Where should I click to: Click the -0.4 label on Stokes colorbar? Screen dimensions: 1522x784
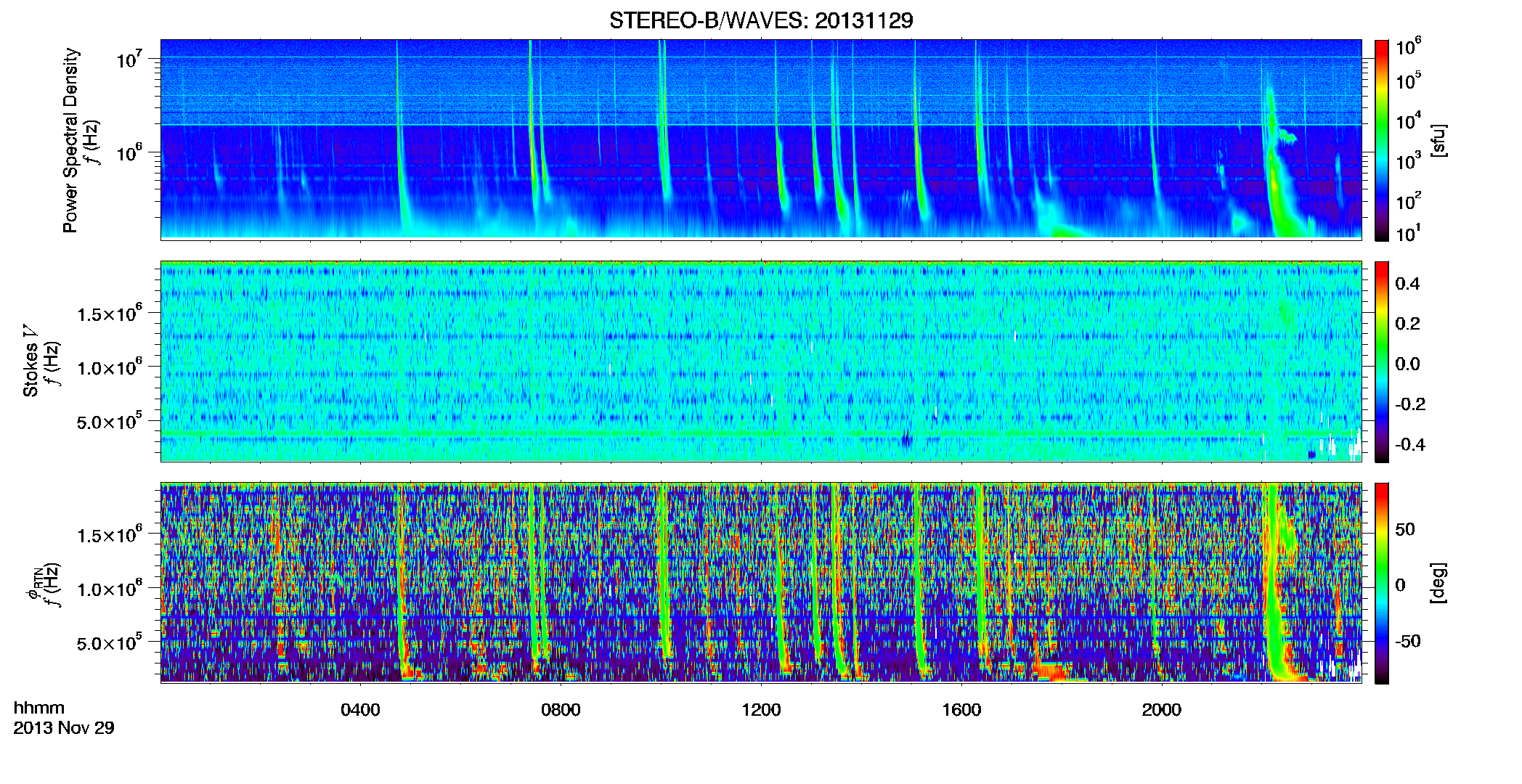pyautogui.click(x=1410, y=444)
